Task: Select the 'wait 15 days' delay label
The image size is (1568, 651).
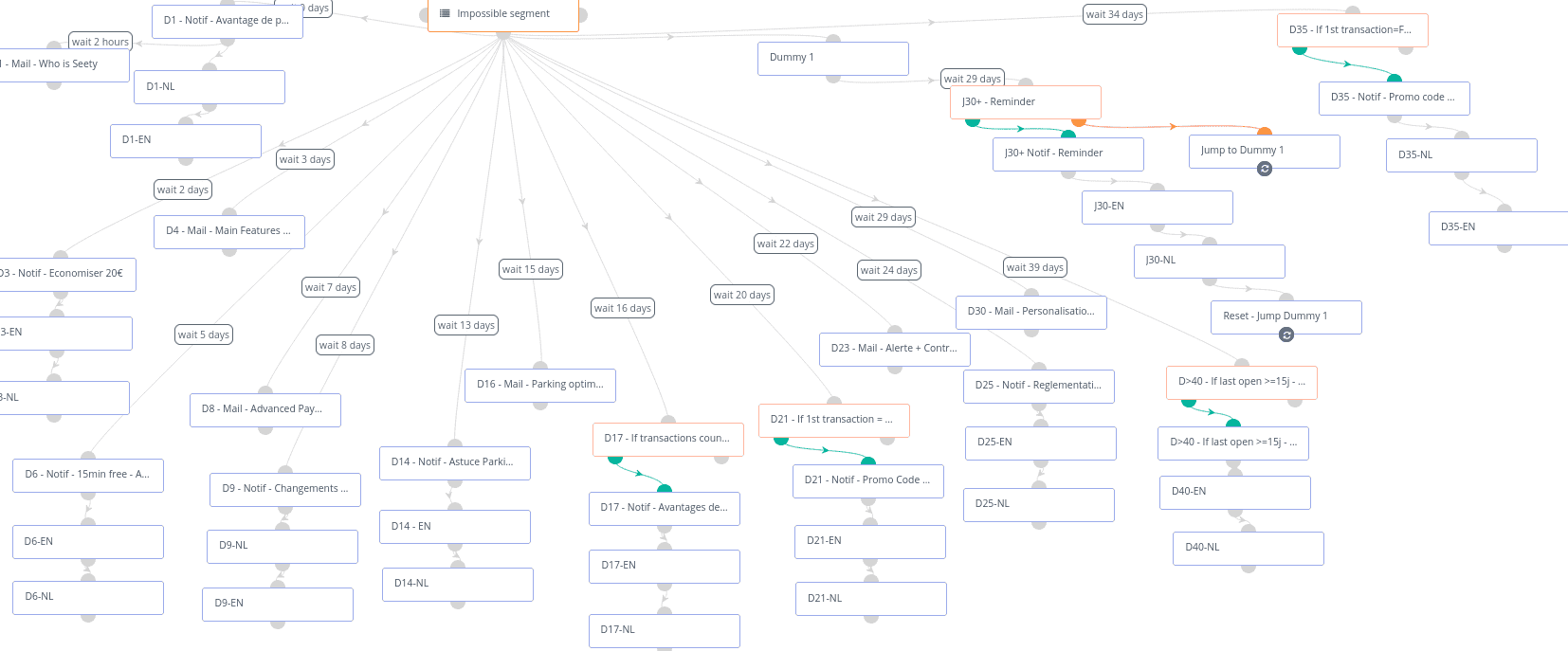Action: pos(531,269)
